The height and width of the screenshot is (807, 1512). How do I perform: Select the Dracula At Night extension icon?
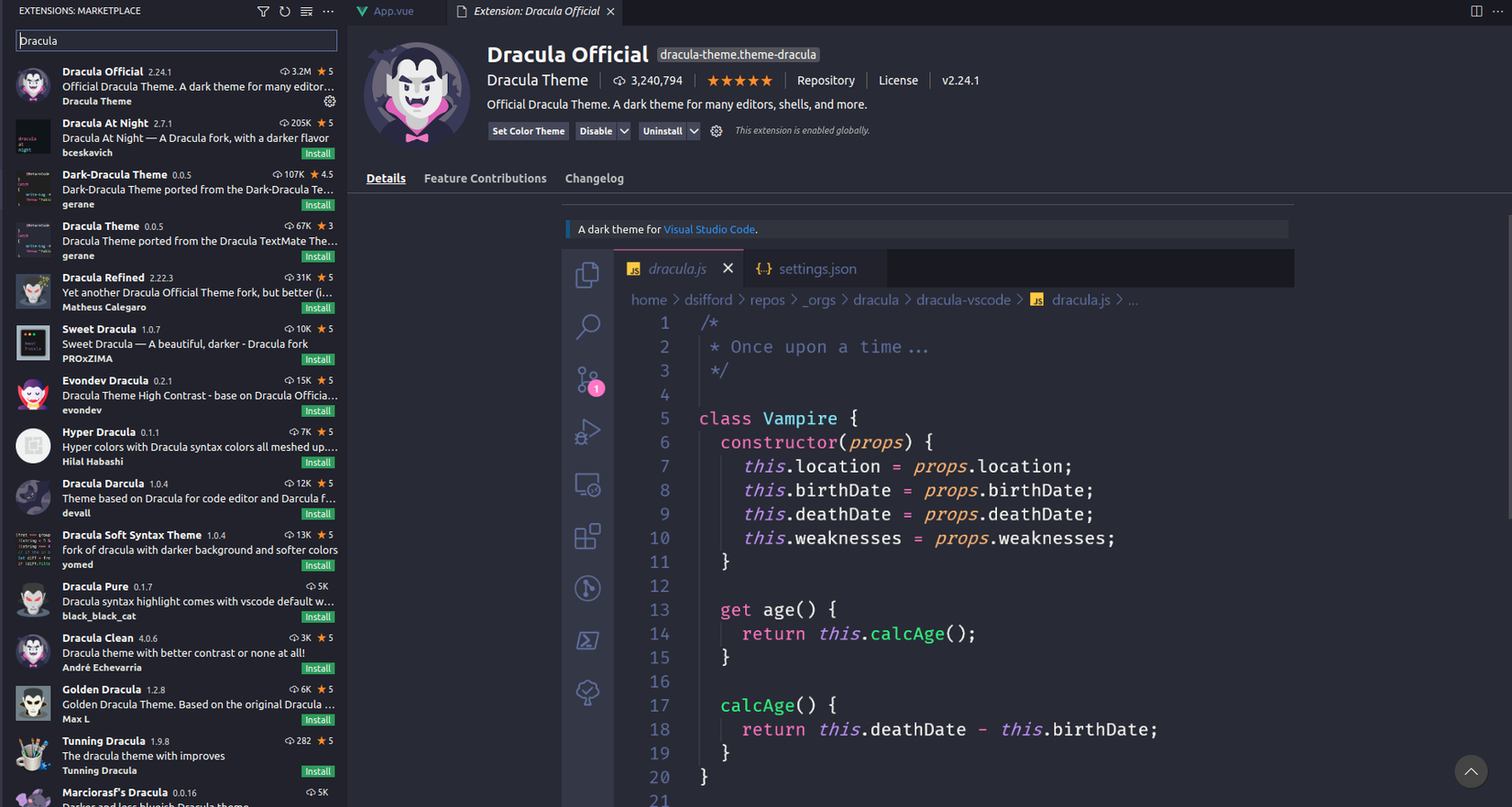[33, 137]
